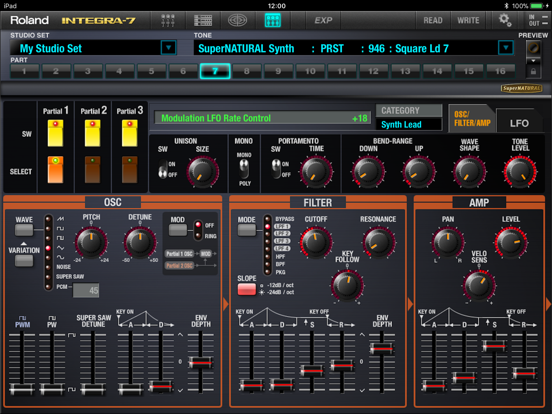Select Part 12

373,71
